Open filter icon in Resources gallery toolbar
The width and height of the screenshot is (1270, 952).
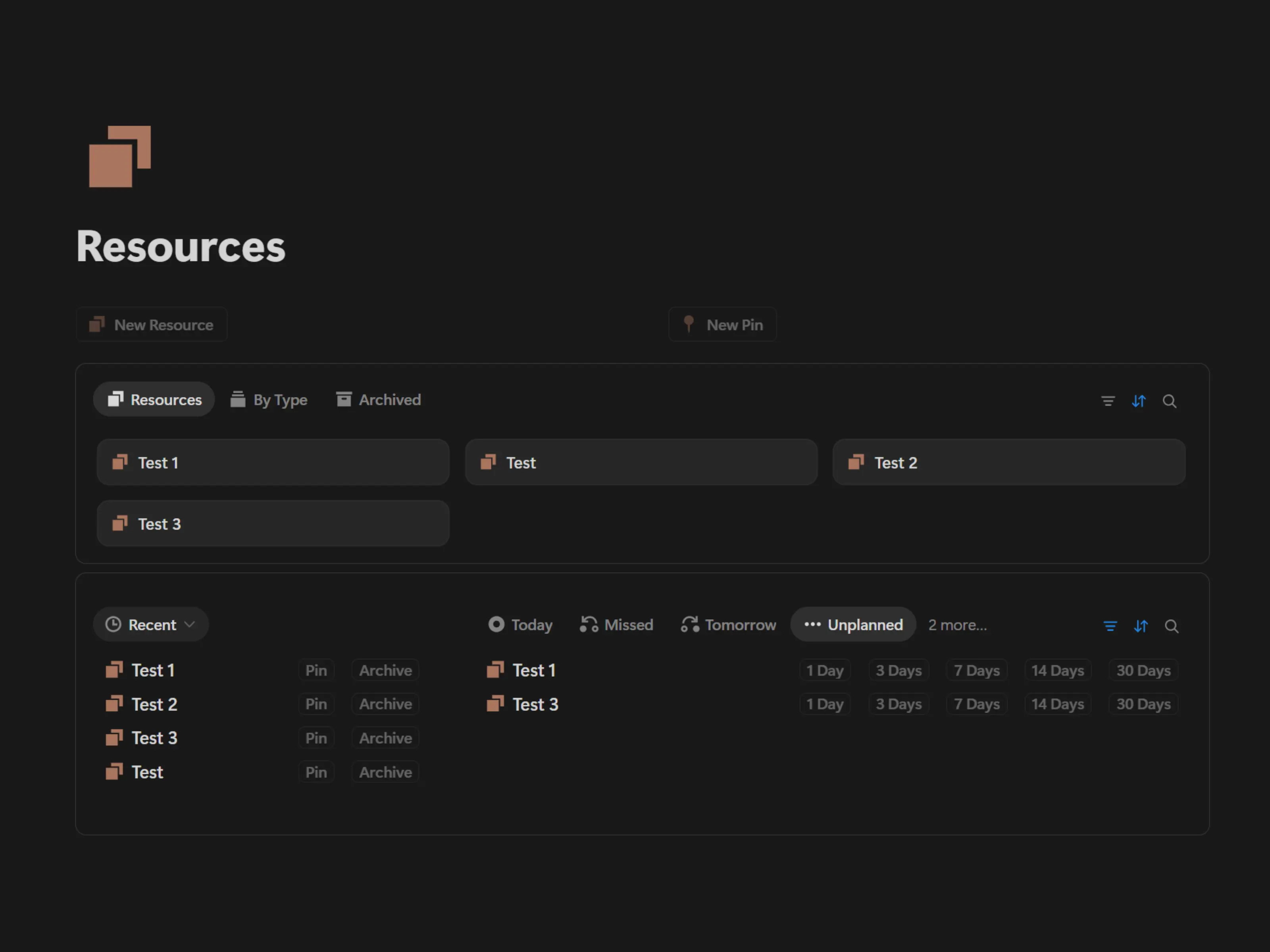pos(1108,401)
